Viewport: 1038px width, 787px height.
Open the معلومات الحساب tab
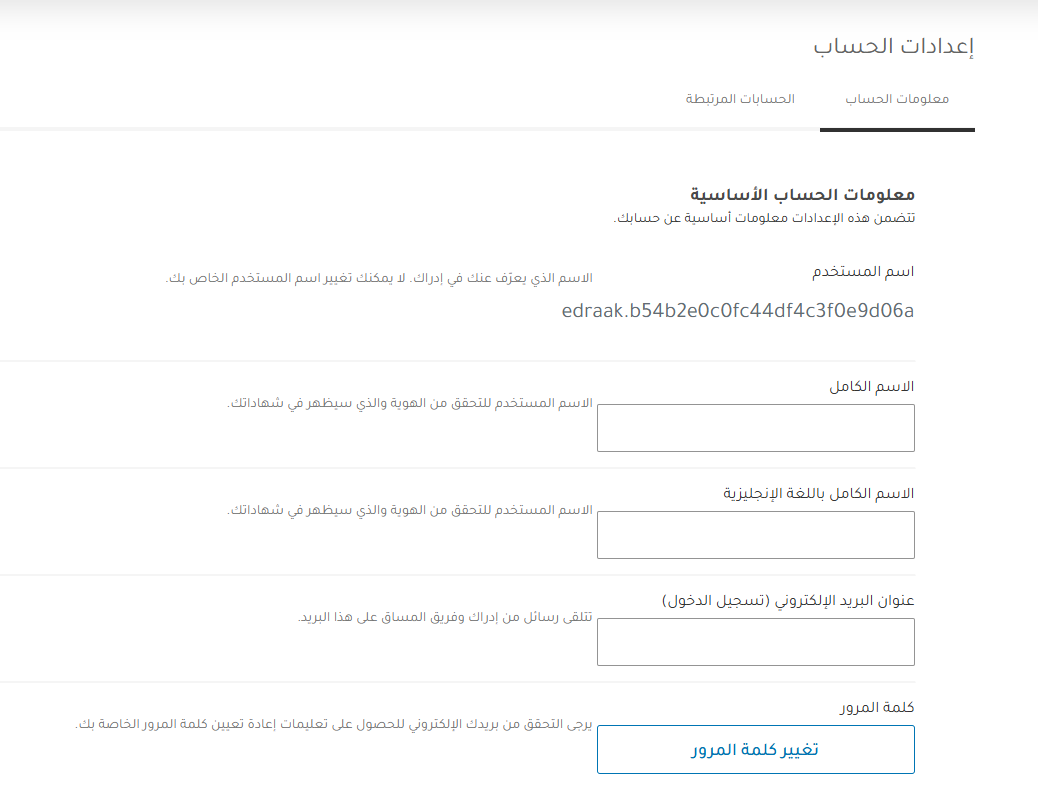click(897, 100)
